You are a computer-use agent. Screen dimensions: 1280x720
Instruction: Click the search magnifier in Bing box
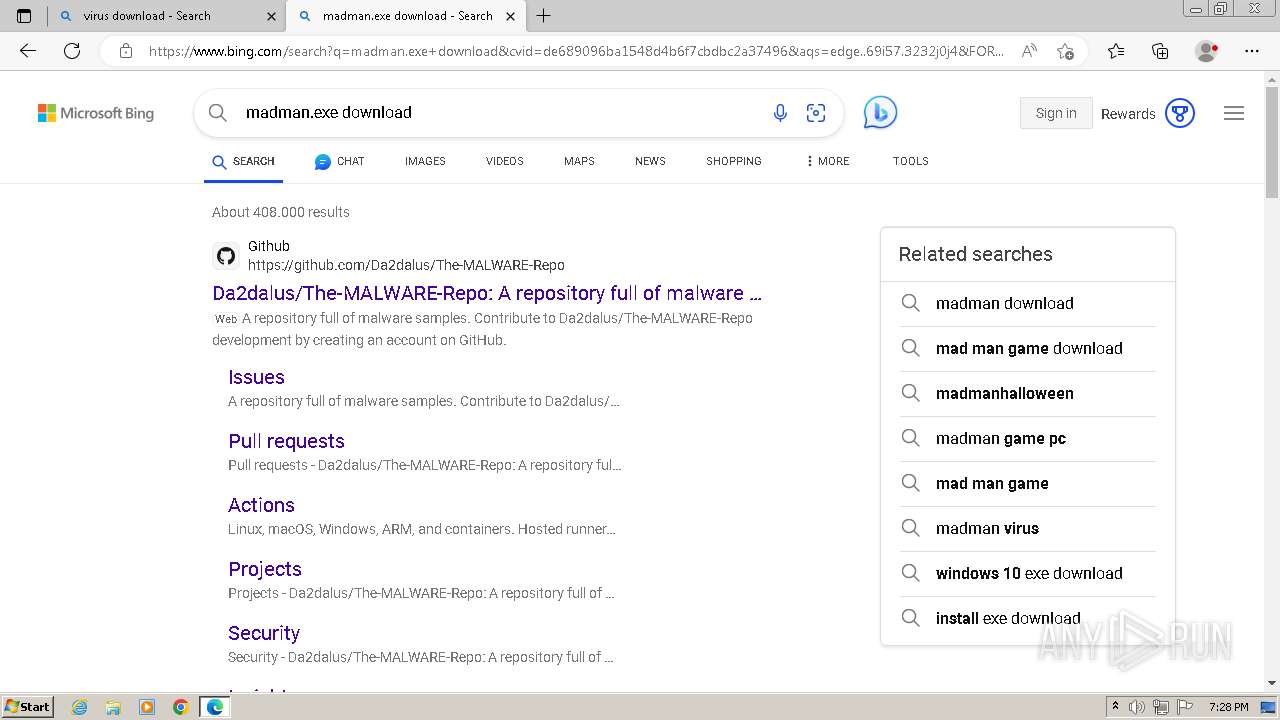[x=218, y=113]
